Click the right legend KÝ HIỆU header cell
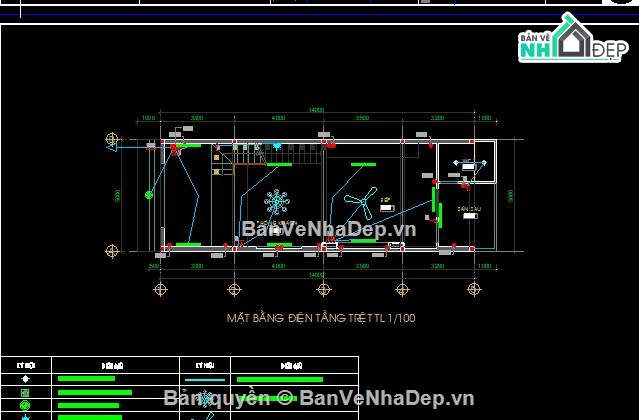Viewport: 639px width, 420px height. [x=205, y=365]
